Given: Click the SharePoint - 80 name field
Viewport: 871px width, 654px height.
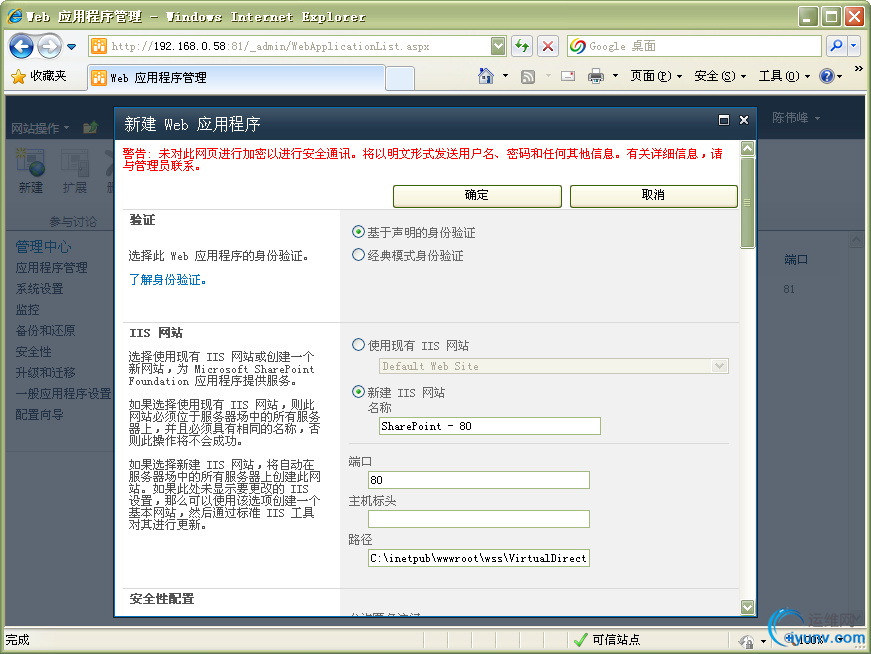Looking at the screenshot, I should coord(489,426).
